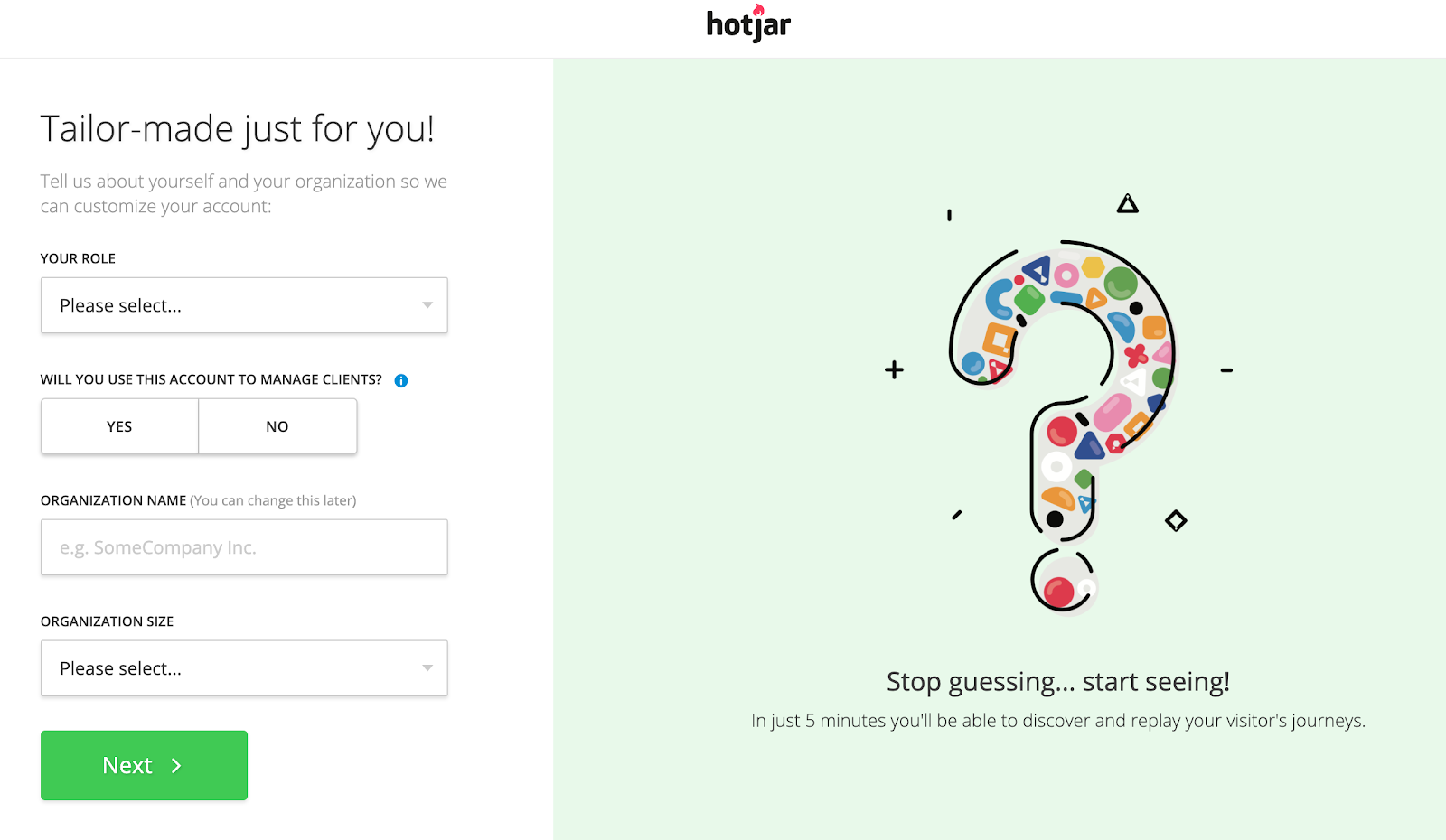The width and height of the screenshot is (1446, 840).
Task: Click the plus symbol beside the question mark
Action: coord(894,369)
